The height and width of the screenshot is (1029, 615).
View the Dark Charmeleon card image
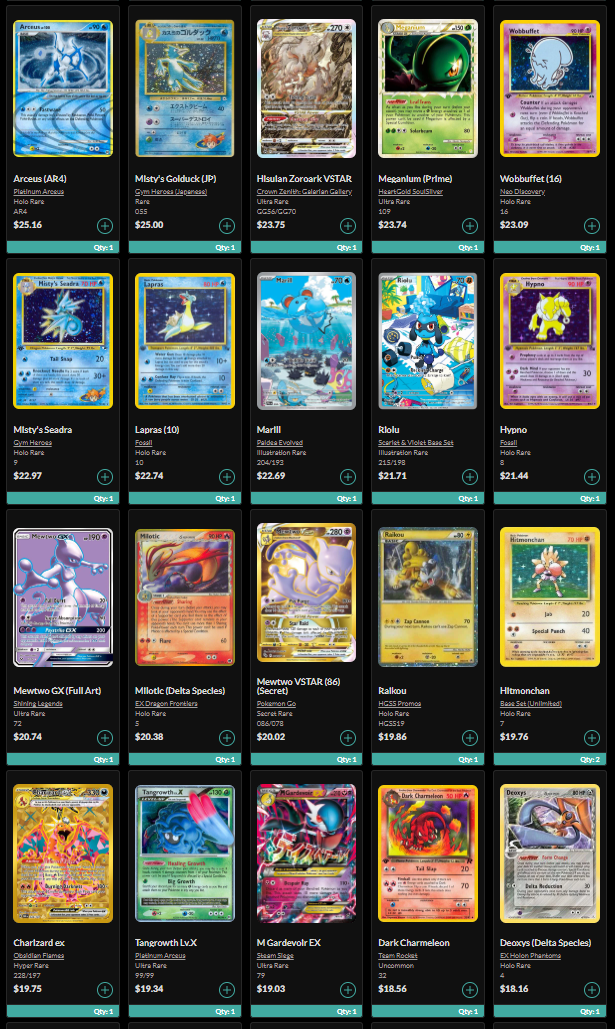428,853
